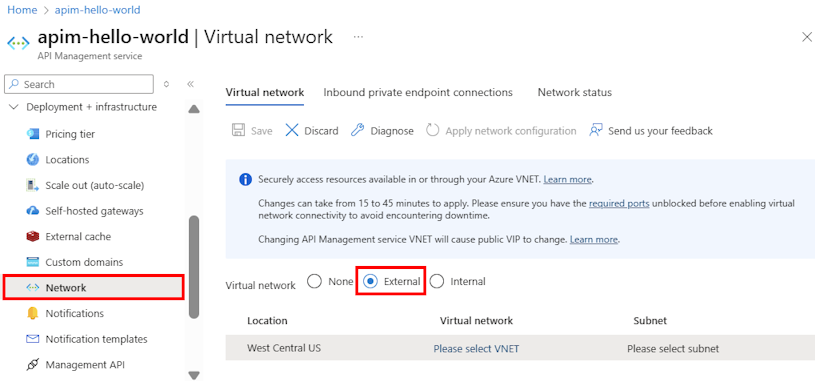This screenshot has width=815, height=381.
Task: Click the Custom domains icon
Action: coord(33,262)
